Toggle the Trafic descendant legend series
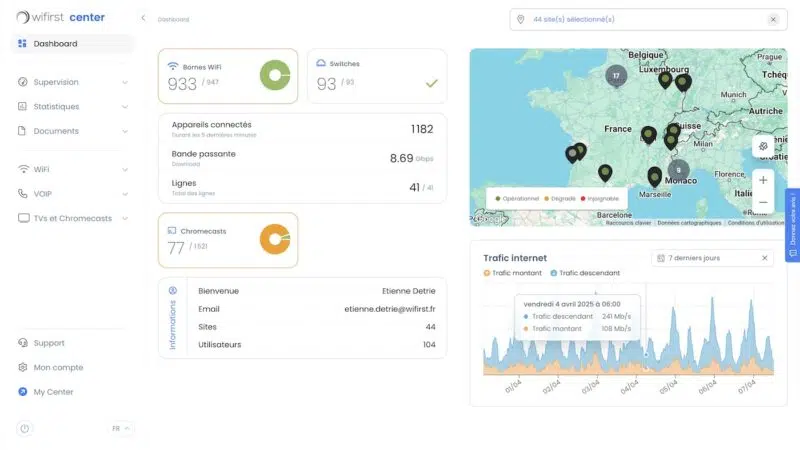 585,273
